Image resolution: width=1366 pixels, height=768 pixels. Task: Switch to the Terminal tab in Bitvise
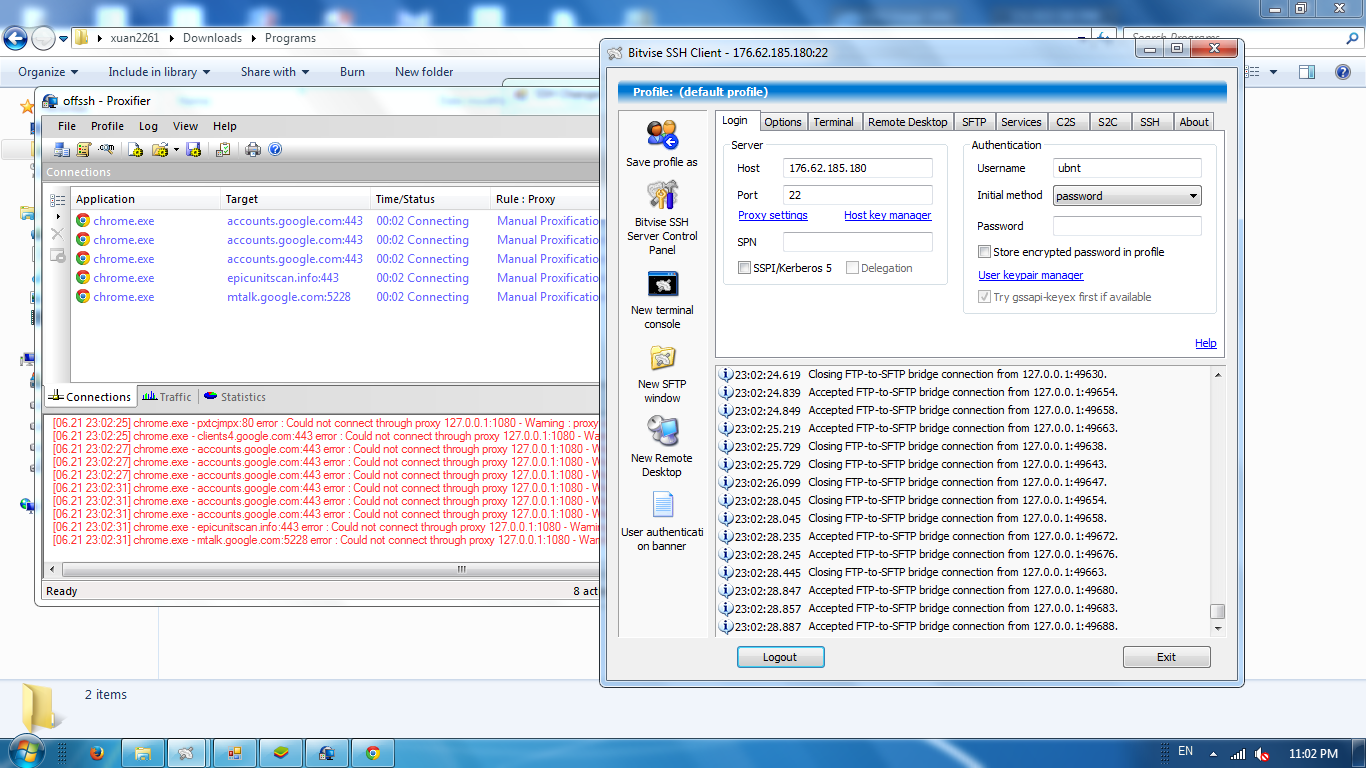(833, 122)
